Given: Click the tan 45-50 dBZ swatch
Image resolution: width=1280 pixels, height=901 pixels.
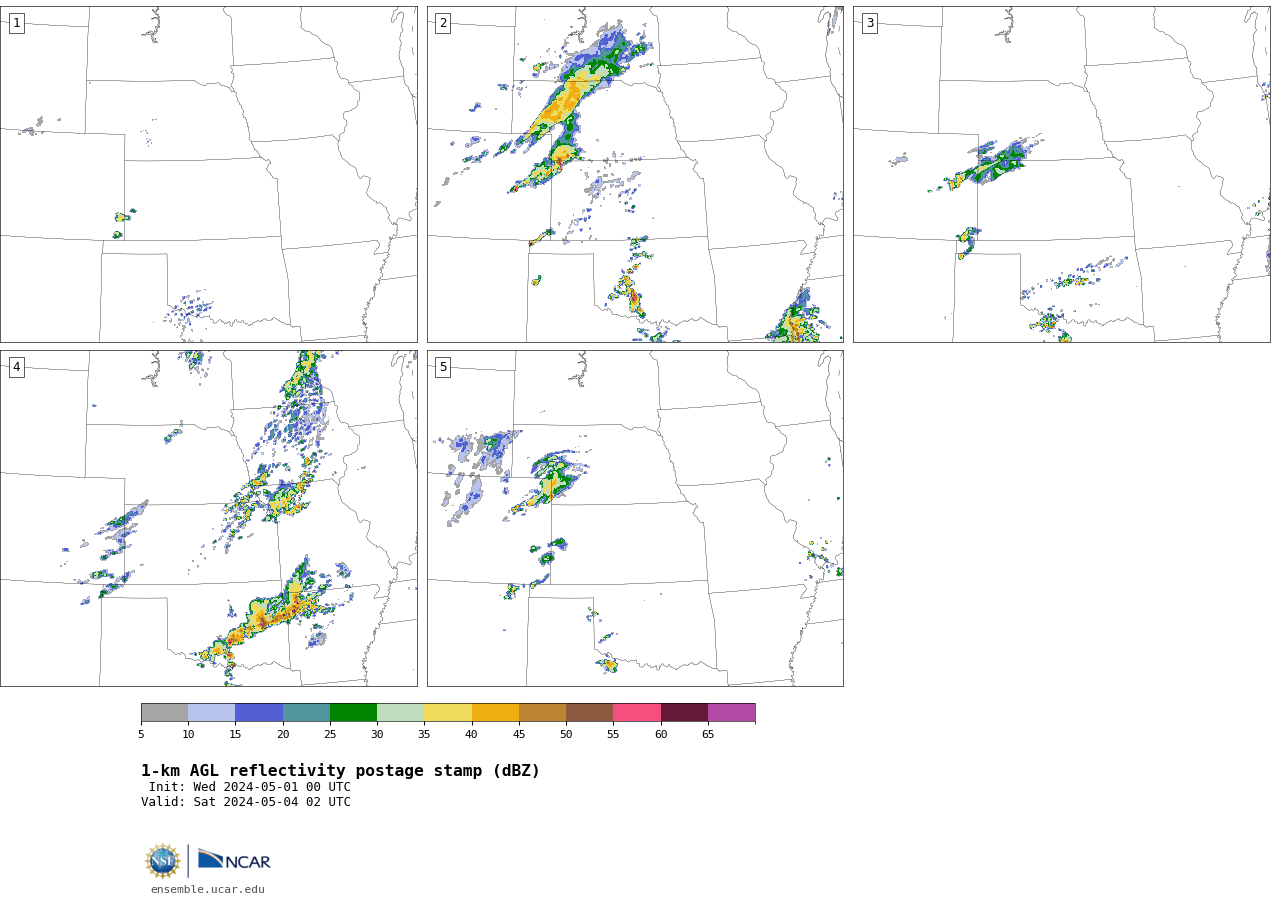Looking at the screenshot, I should (542, 712).
